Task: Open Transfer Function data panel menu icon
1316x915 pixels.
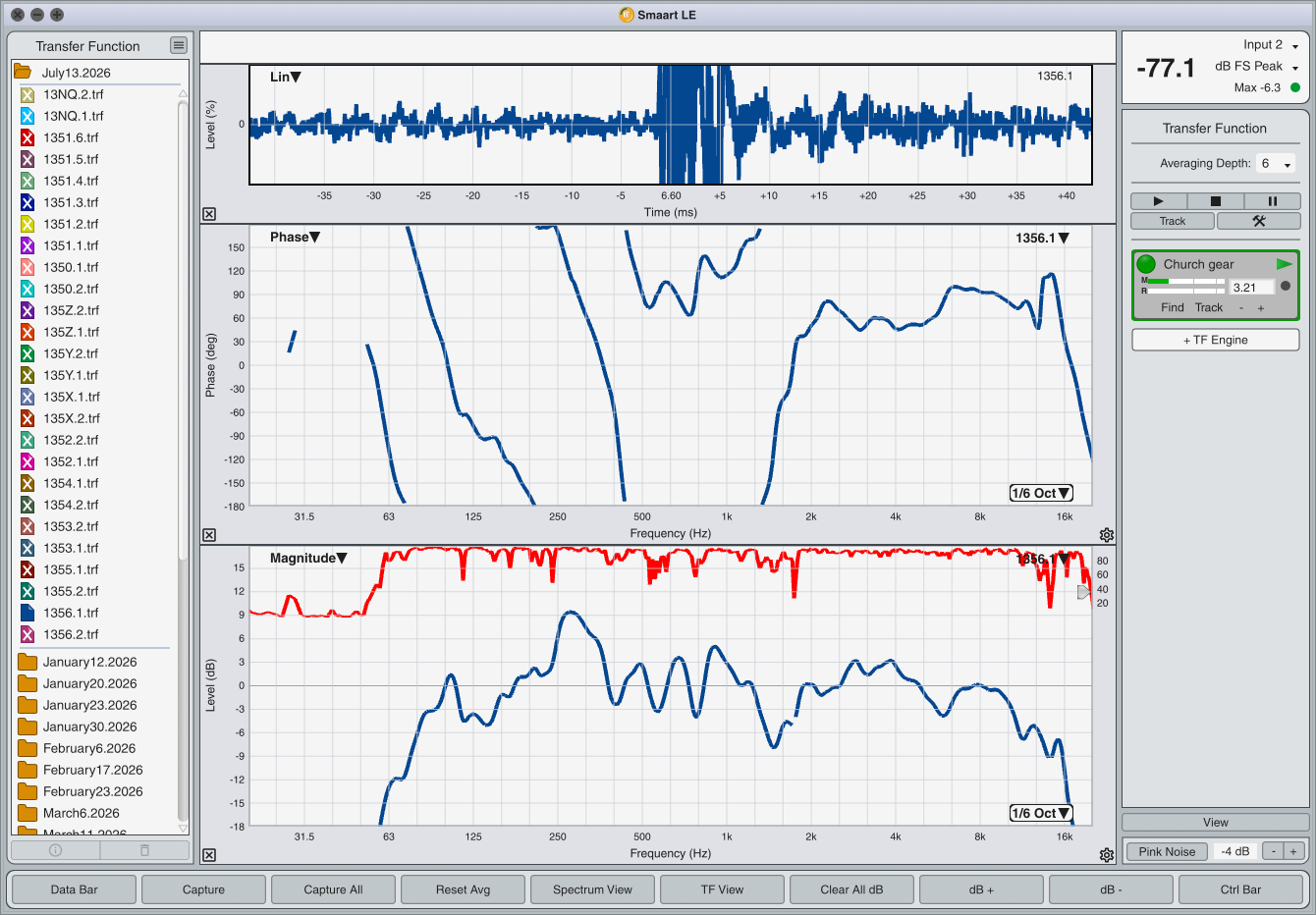Action: pyautogui.click(x=178, y=45)
